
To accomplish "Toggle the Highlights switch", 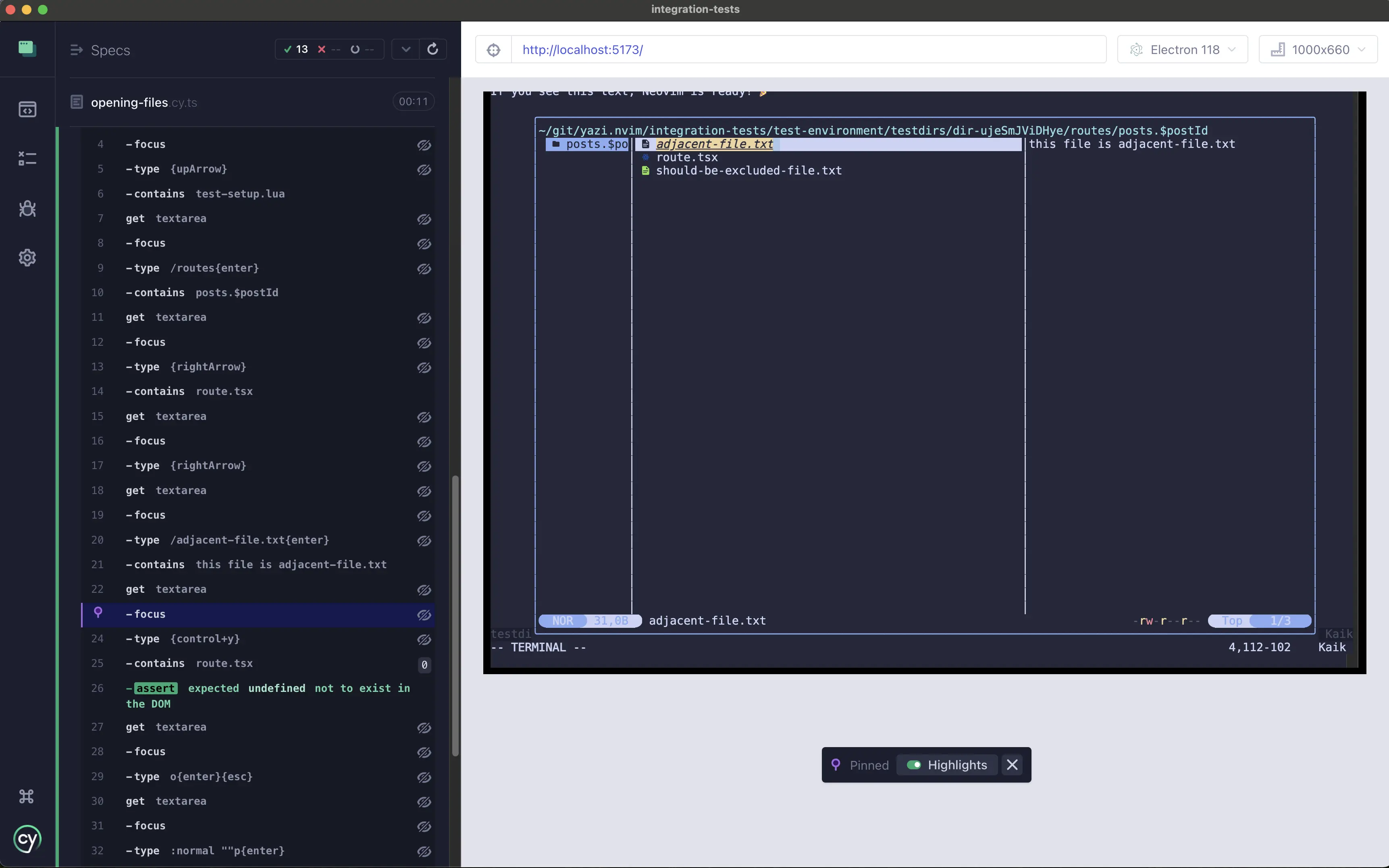I will tap(913, 765).
